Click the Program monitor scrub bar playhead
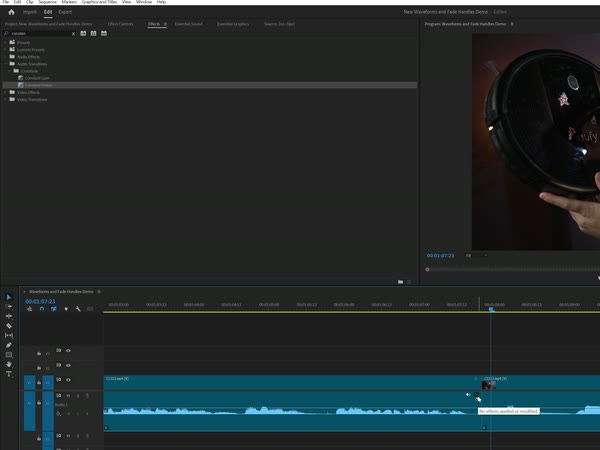Screen dimensions: 600x450 point(427,269)
